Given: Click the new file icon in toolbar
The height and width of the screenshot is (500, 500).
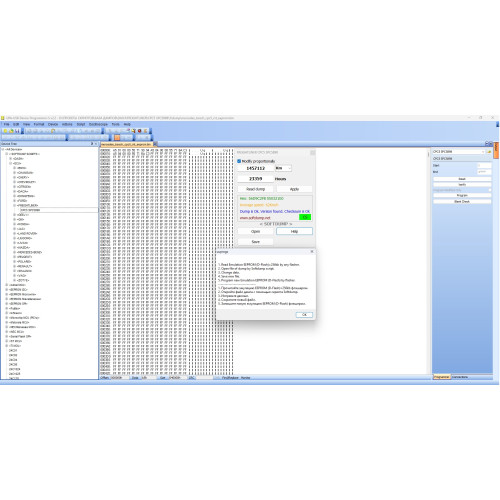Looking at the screenshot, I should (x=5, y=131).
